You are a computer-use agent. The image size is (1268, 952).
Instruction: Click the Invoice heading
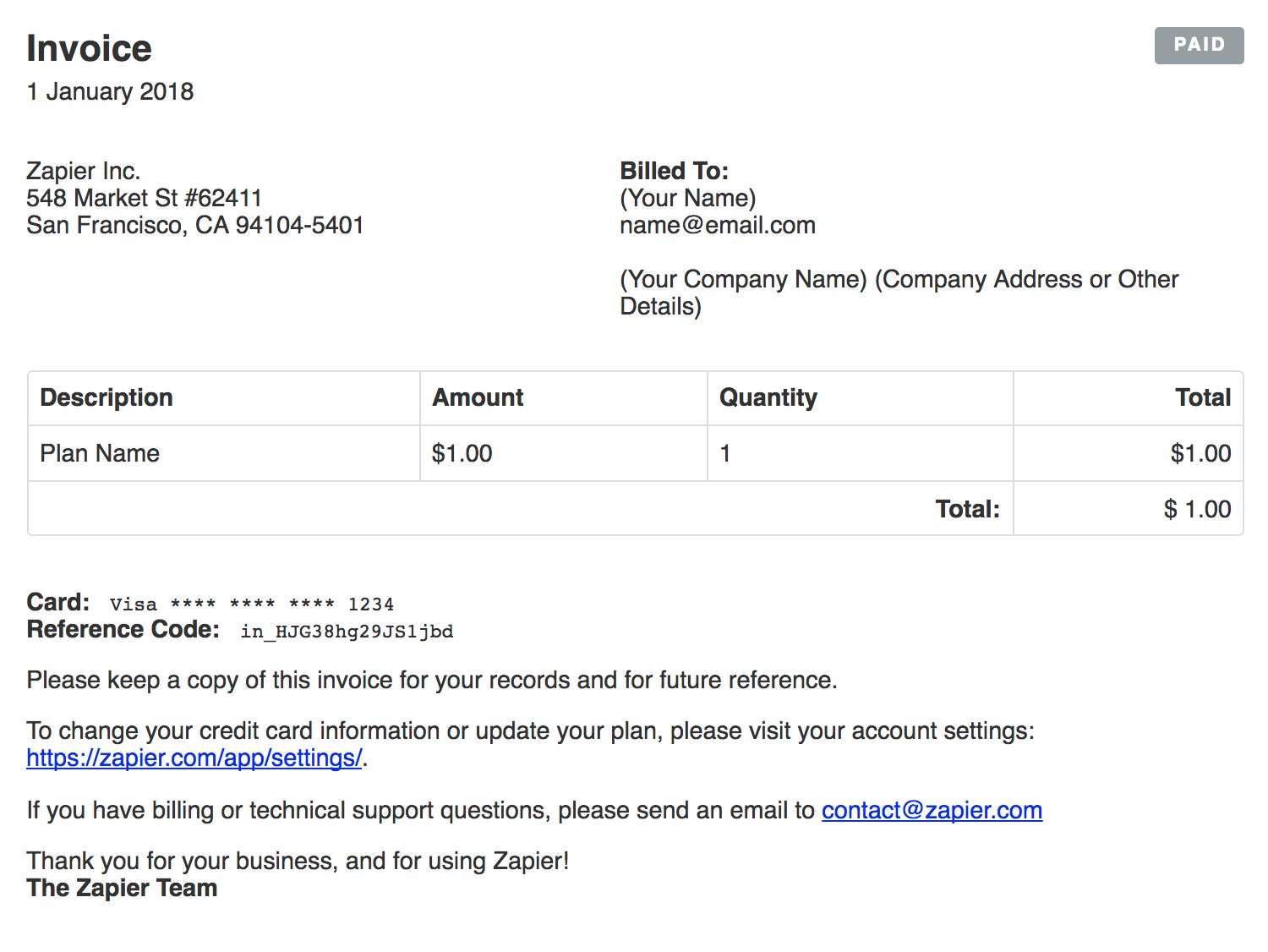pyautogui.click(x=89, y=48)
